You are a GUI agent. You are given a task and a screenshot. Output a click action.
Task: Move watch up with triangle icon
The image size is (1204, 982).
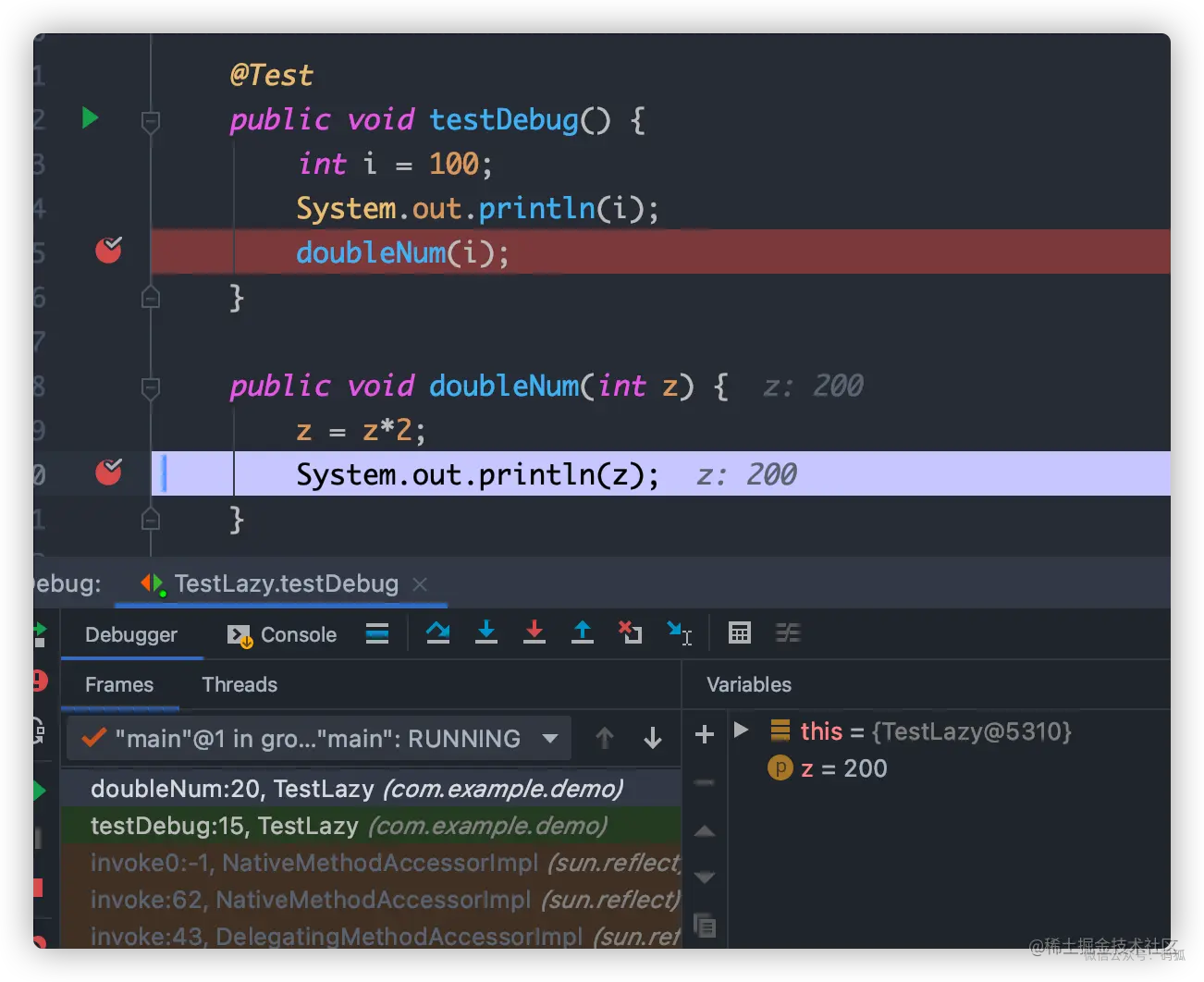click(705, 831)
